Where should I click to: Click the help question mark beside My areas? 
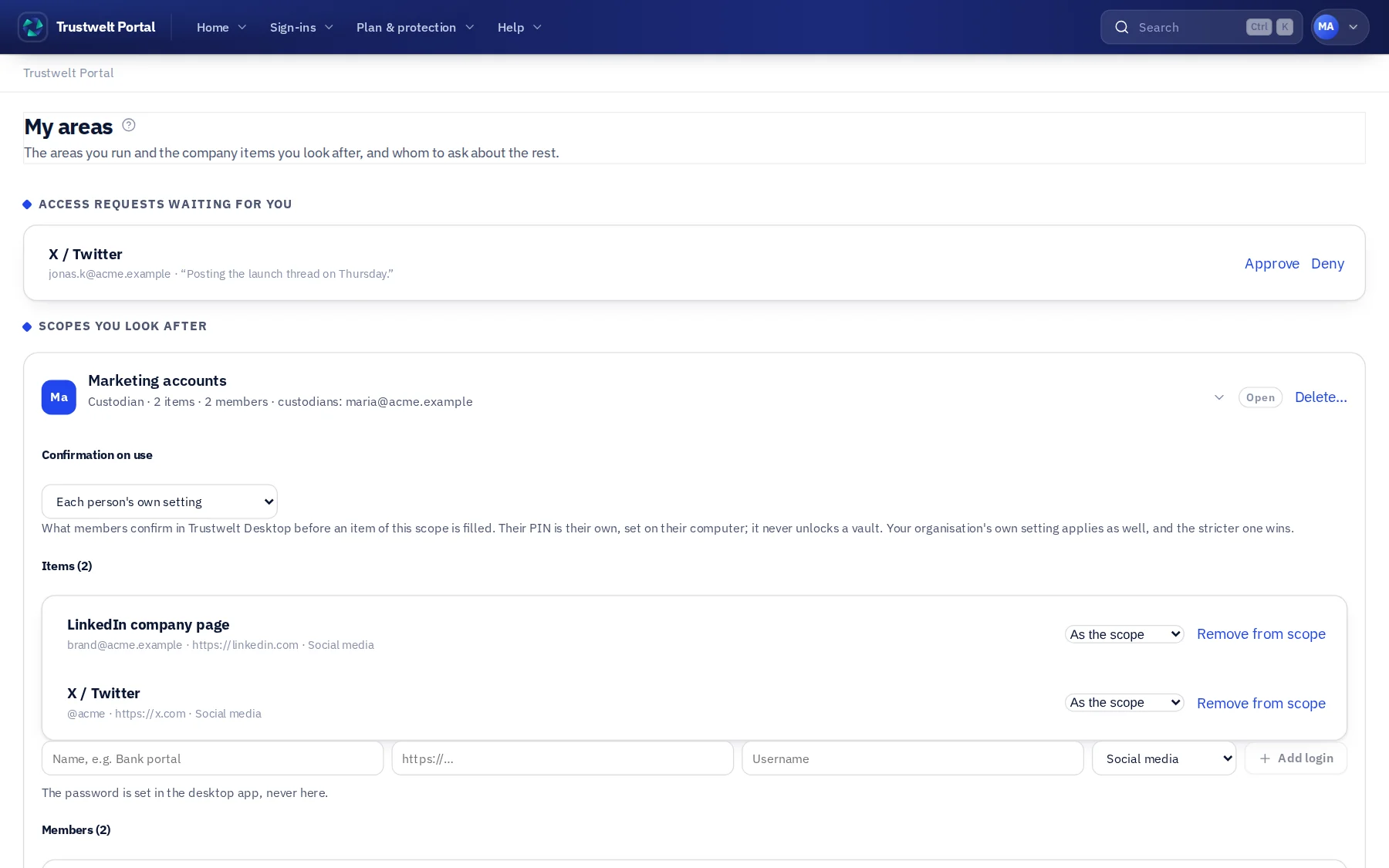(x=129, y=125)
